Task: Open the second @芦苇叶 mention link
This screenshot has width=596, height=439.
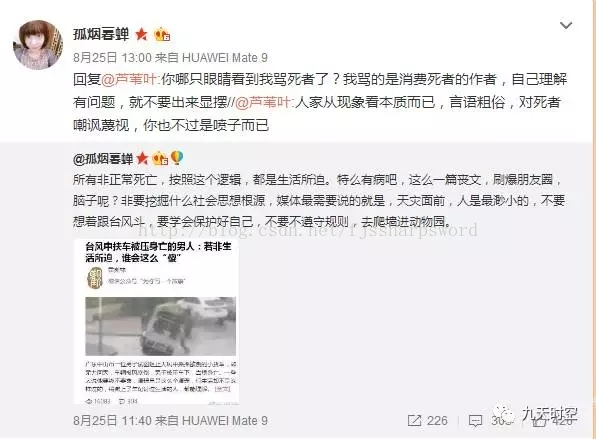Action: pos(263,102)
